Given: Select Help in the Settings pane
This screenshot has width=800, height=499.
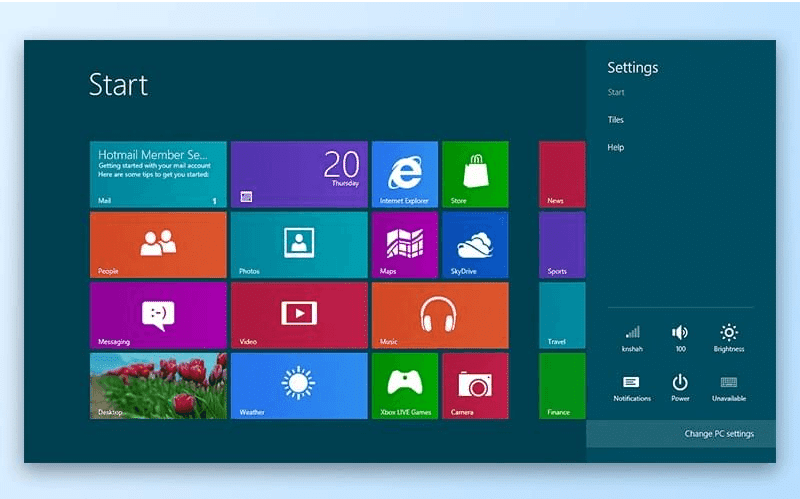Looking at the screenshot, I should click(x=615, y=147).
